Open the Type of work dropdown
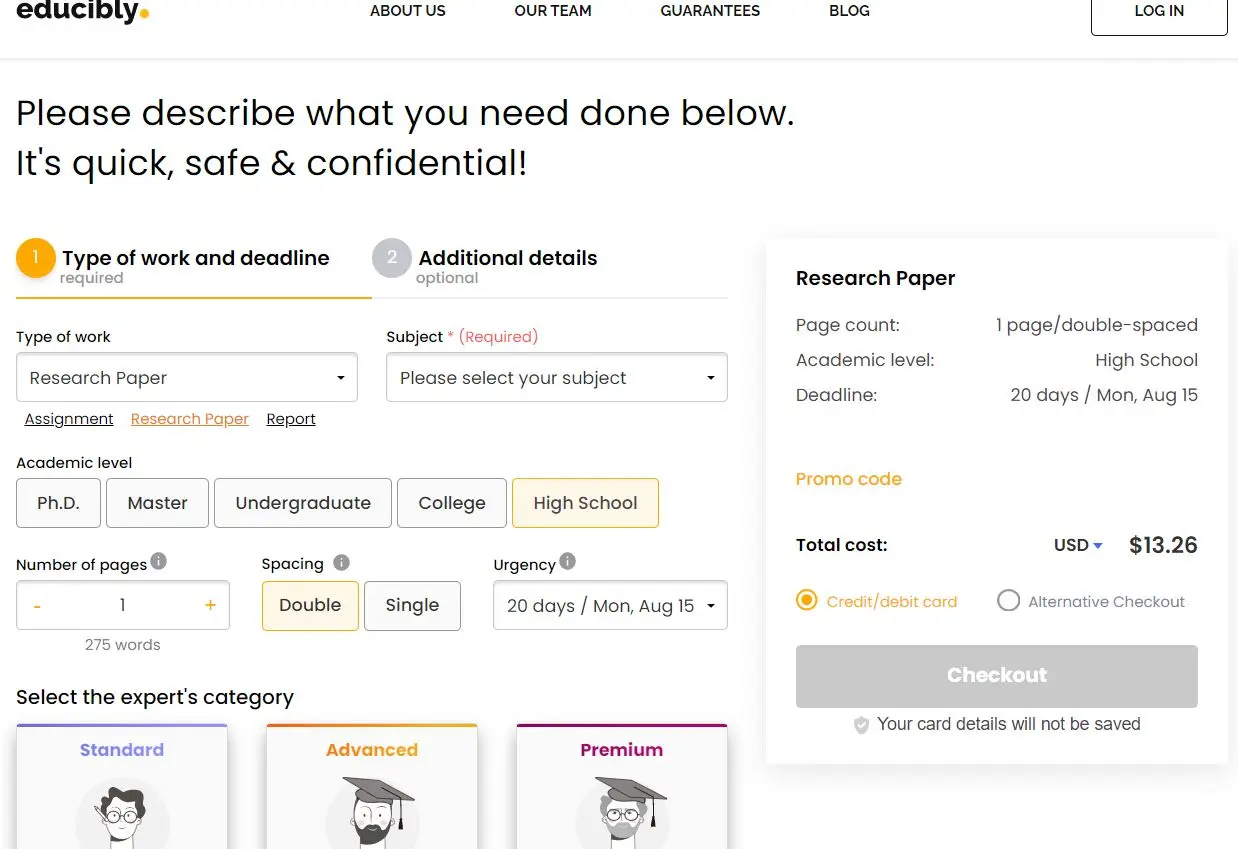 187,378
